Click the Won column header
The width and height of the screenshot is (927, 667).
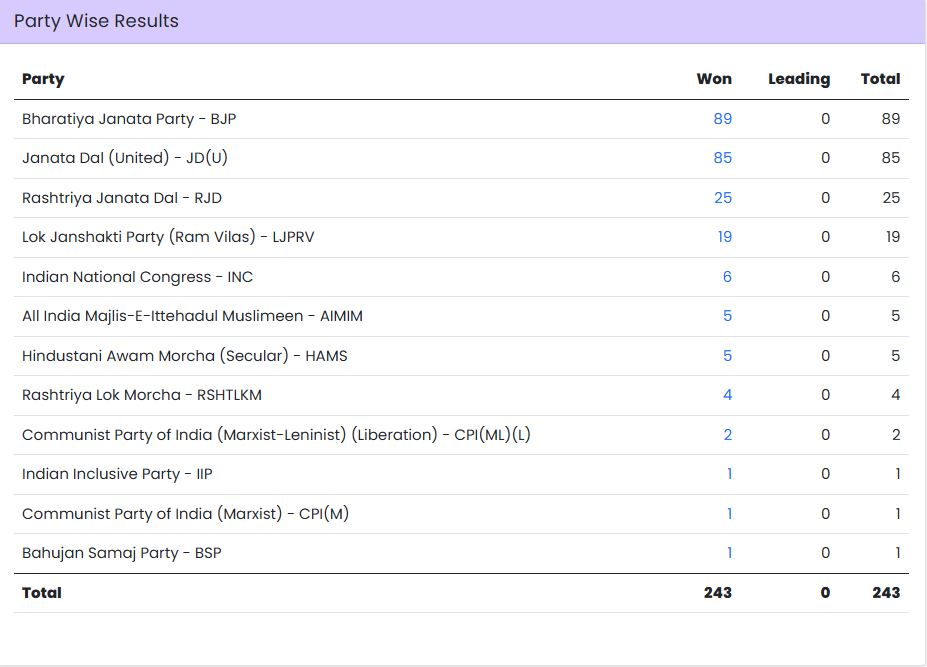click(x=714, y=79)
